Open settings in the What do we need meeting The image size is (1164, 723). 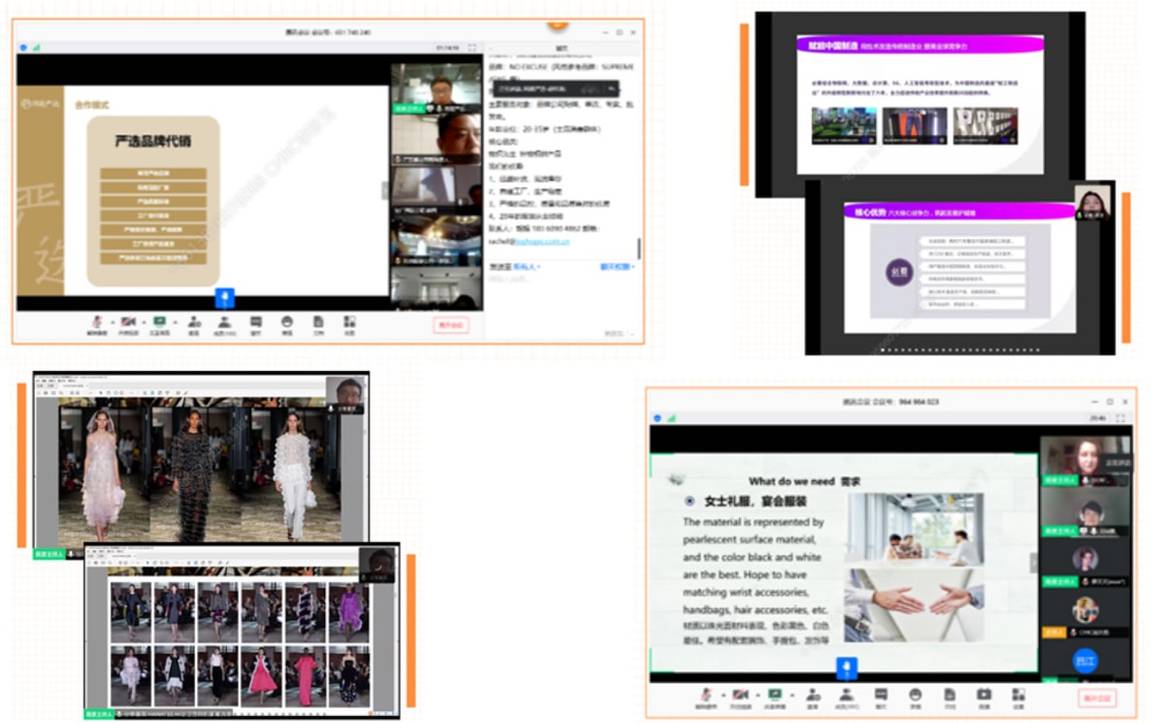1018,699
